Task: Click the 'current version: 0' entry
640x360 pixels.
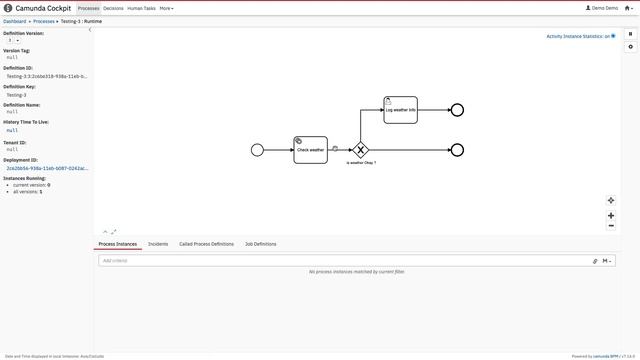Action: coord(31,185)
